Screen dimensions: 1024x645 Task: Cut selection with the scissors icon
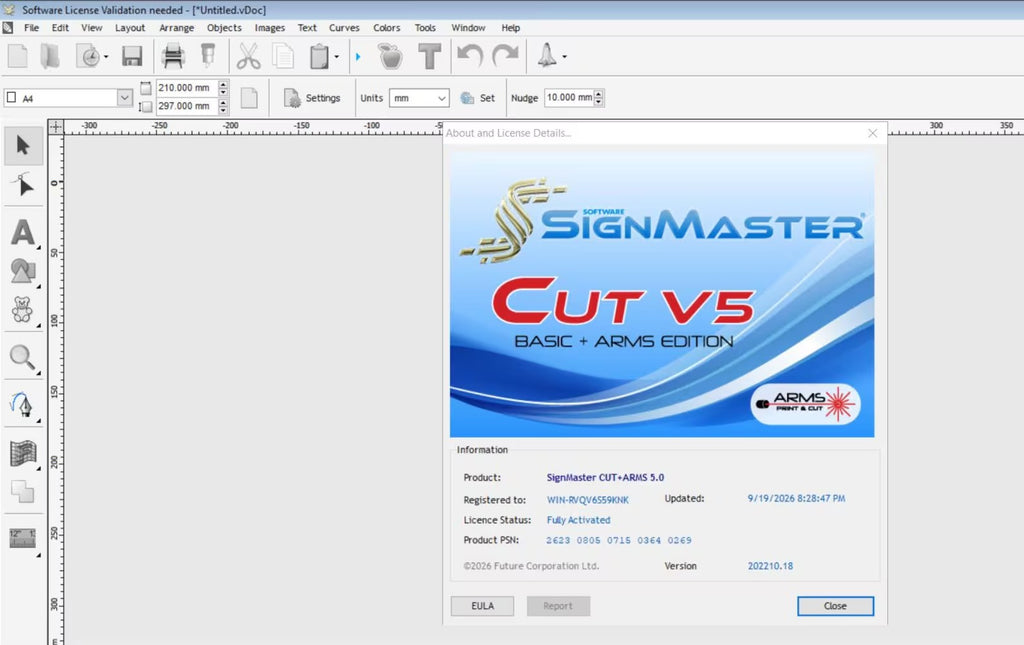[248, 56]
